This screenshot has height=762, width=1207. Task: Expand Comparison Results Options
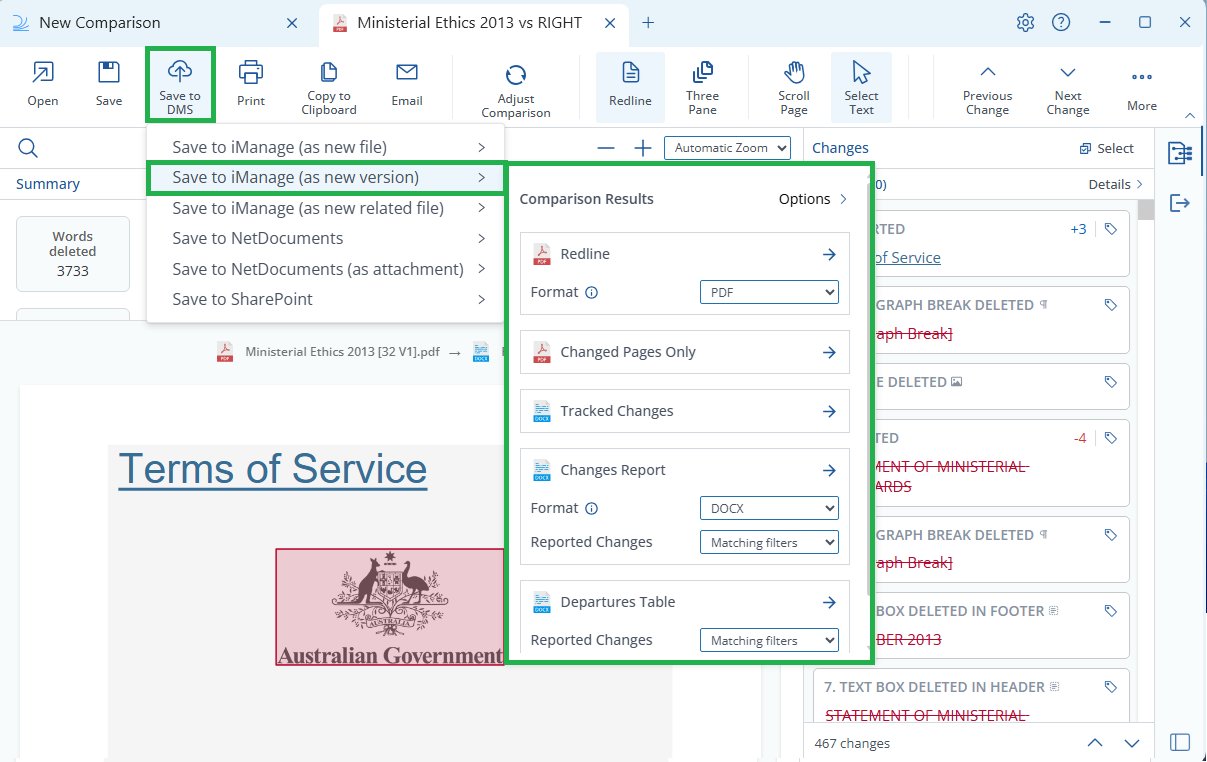(813, 199)
